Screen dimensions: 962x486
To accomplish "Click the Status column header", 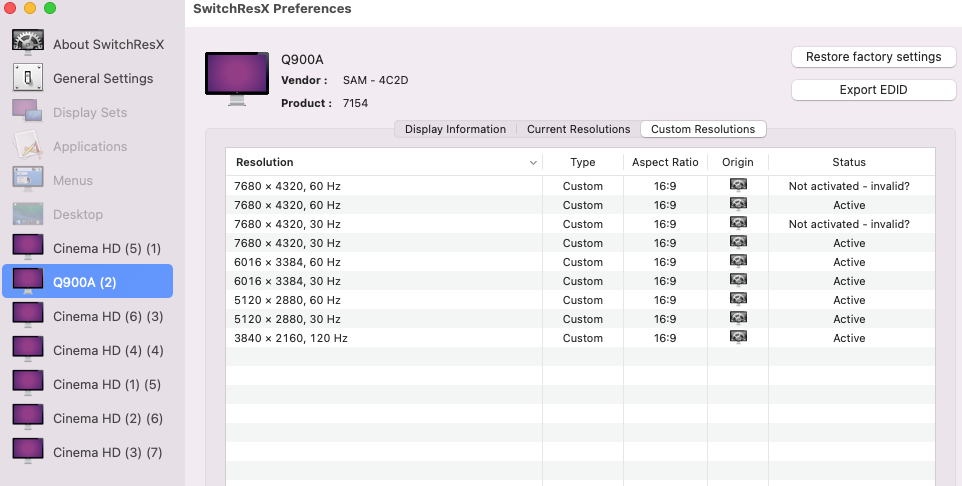I will coord(849,162).
